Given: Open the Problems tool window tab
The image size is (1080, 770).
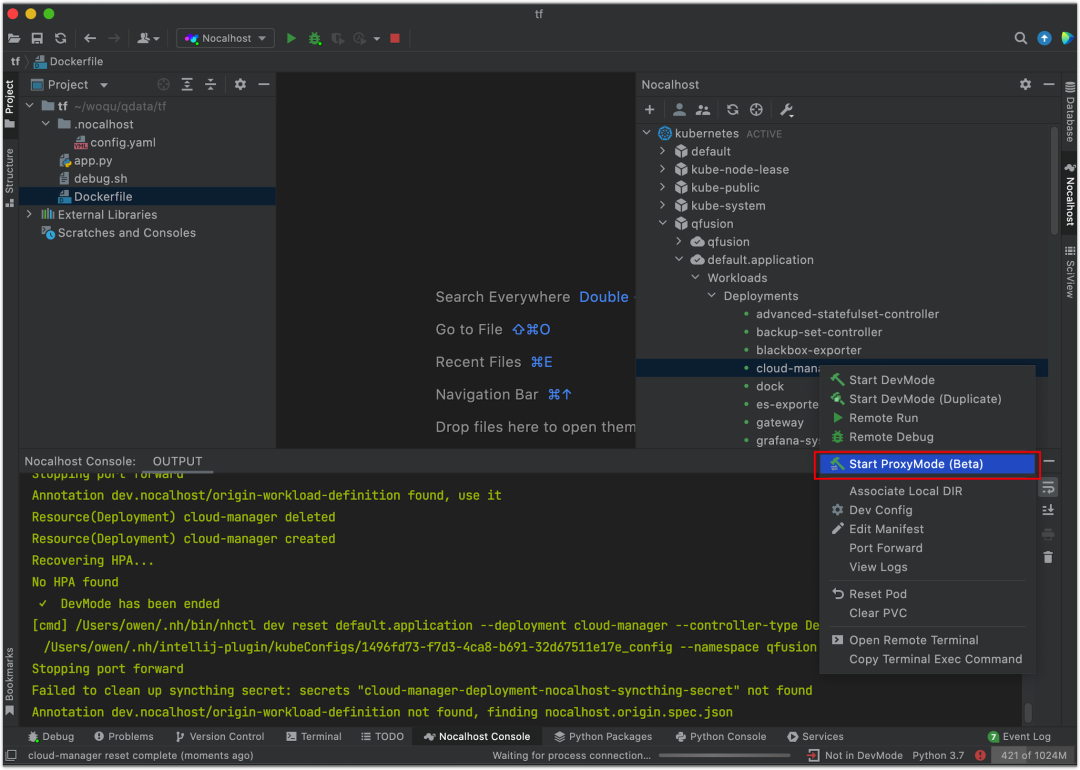Looking at the screenshot, I should pyautogui.click(x=124, y=736).
